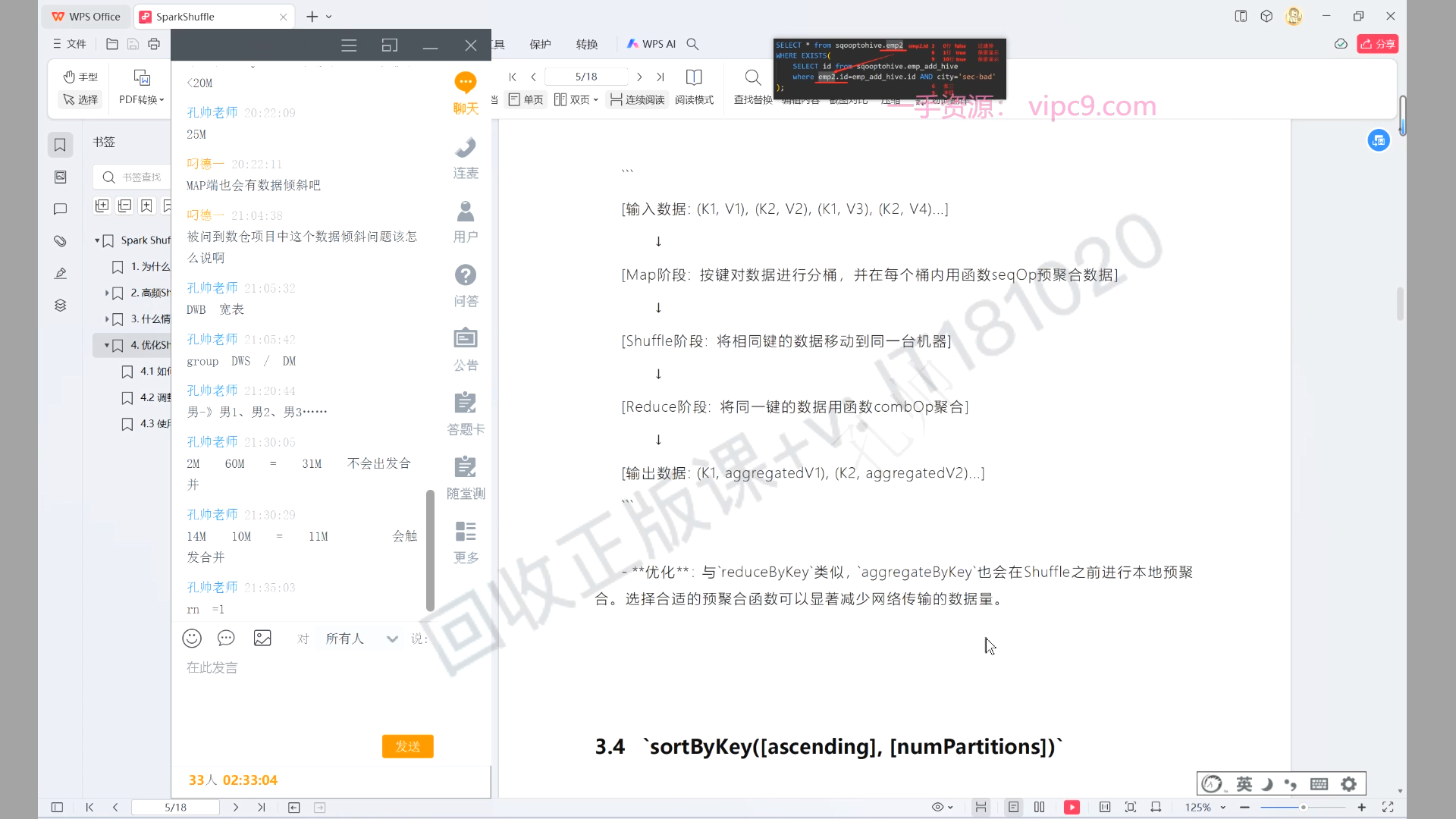Switch to 单页 single page view

[x=526, y=99]
